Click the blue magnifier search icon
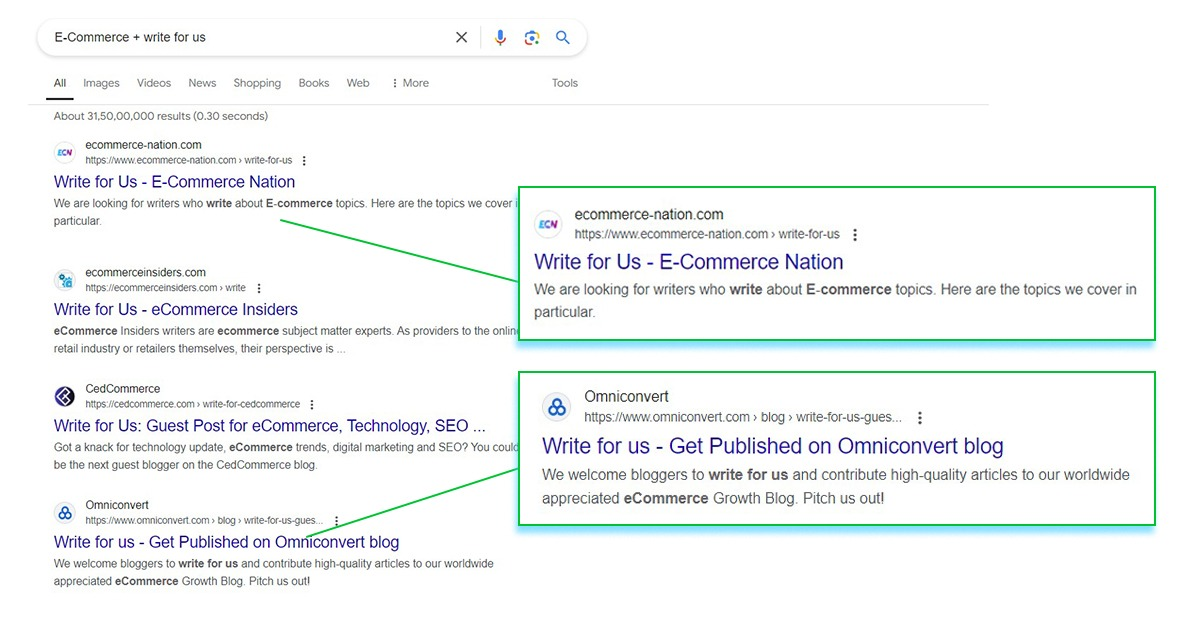 click(563, 38)
